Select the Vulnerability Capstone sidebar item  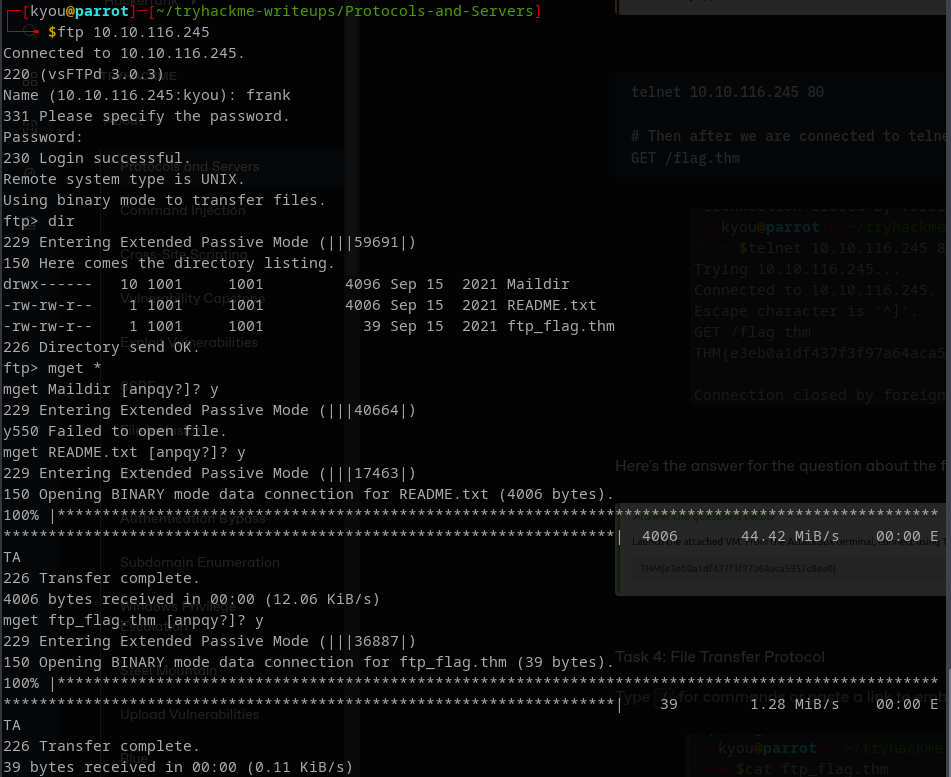[x=191, y=298]
